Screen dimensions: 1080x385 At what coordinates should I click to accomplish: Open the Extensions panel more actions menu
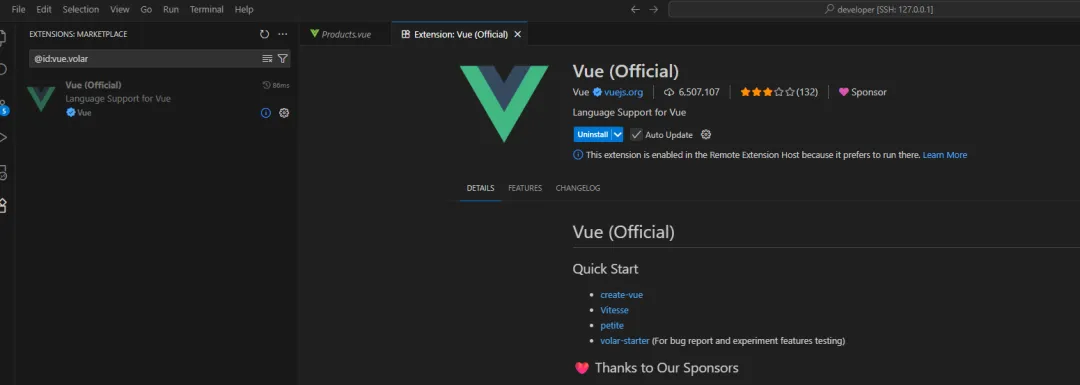point(282,34)
